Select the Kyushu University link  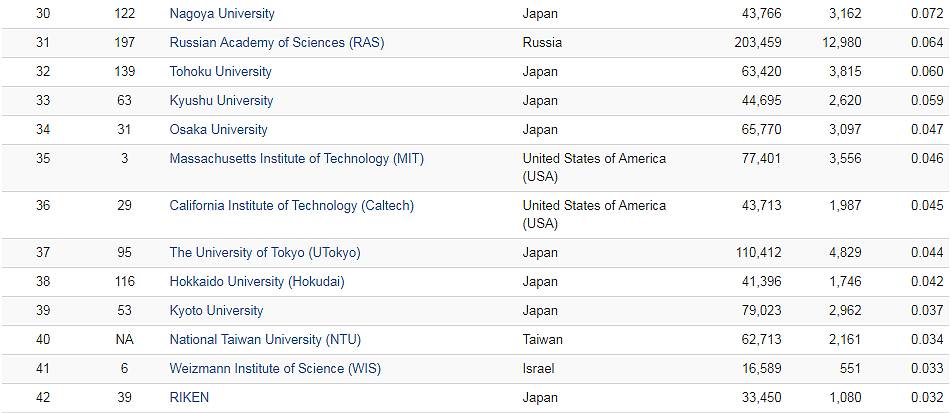point(221,101)
